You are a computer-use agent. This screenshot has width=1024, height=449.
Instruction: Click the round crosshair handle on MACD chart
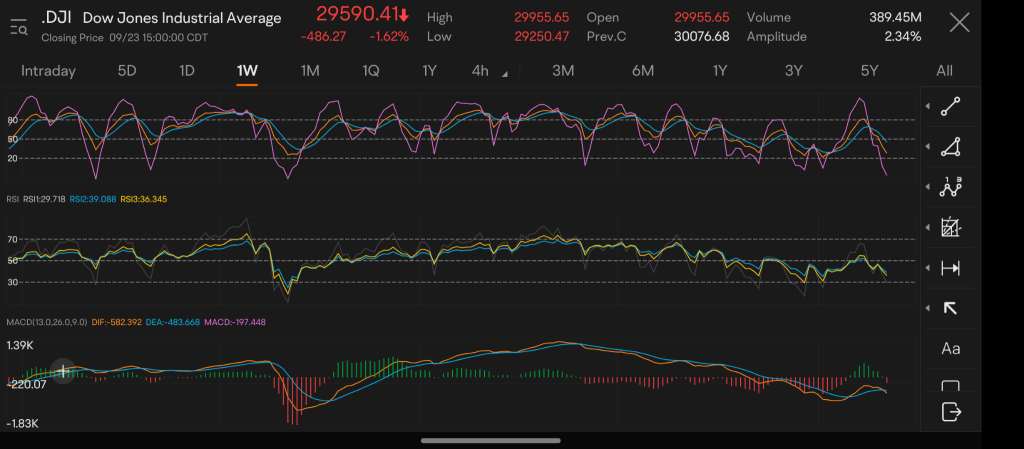point(63,371)
